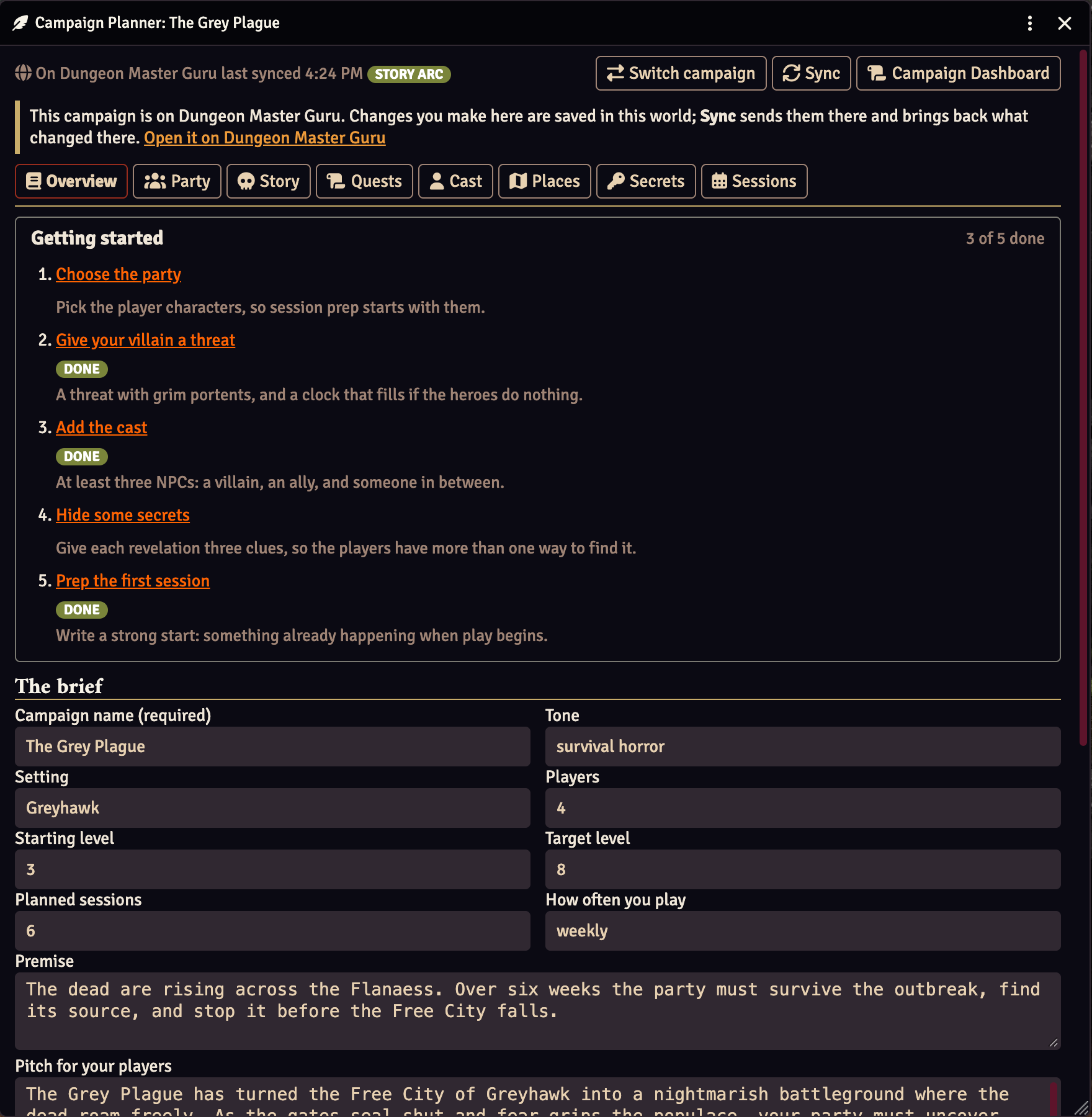Click the Switch campaign button
The image size is (1092, 1117).
[680, 73]
